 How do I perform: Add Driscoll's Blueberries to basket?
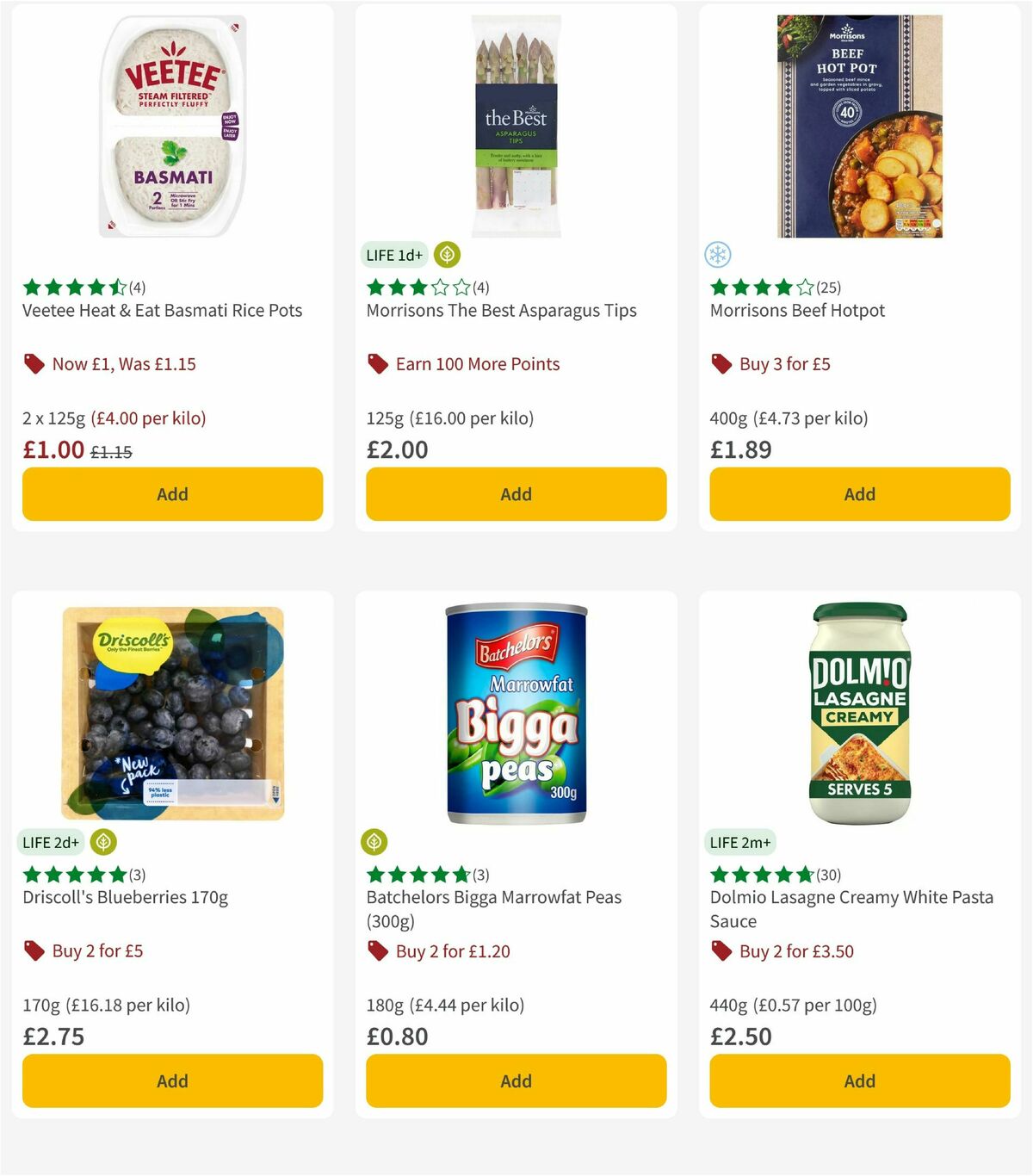[x=172, y=1080]
